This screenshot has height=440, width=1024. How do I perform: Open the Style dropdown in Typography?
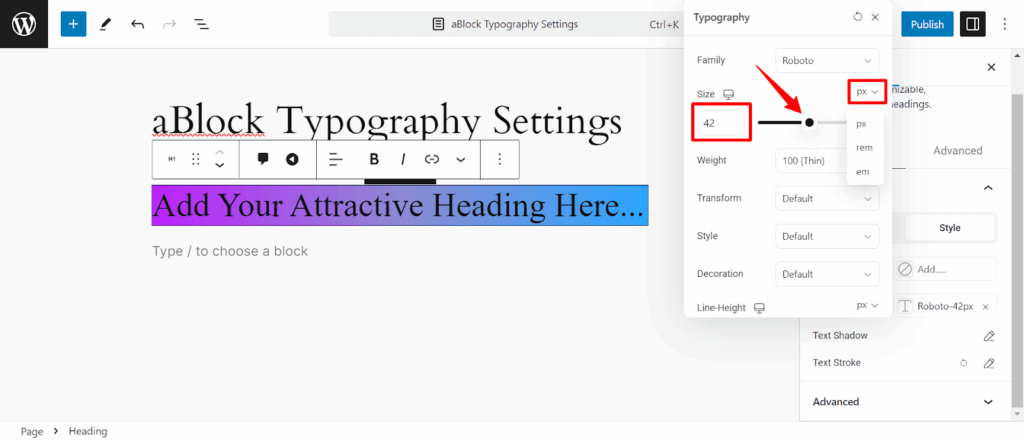[x=827, y=236]
